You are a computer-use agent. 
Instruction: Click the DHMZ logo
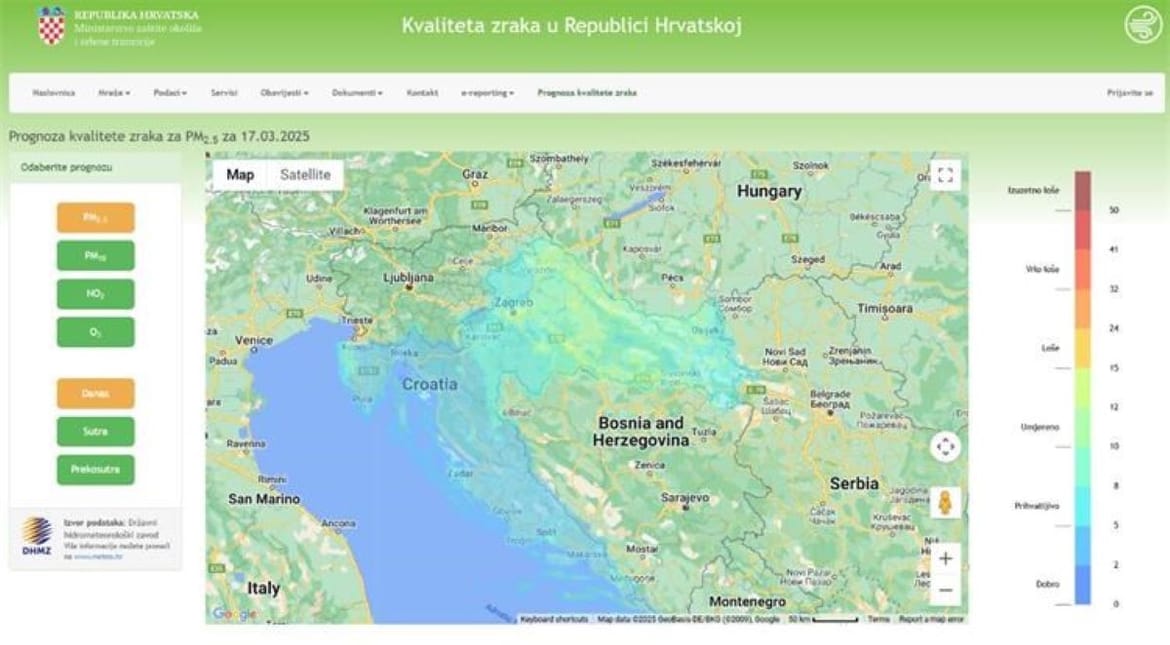37,537
